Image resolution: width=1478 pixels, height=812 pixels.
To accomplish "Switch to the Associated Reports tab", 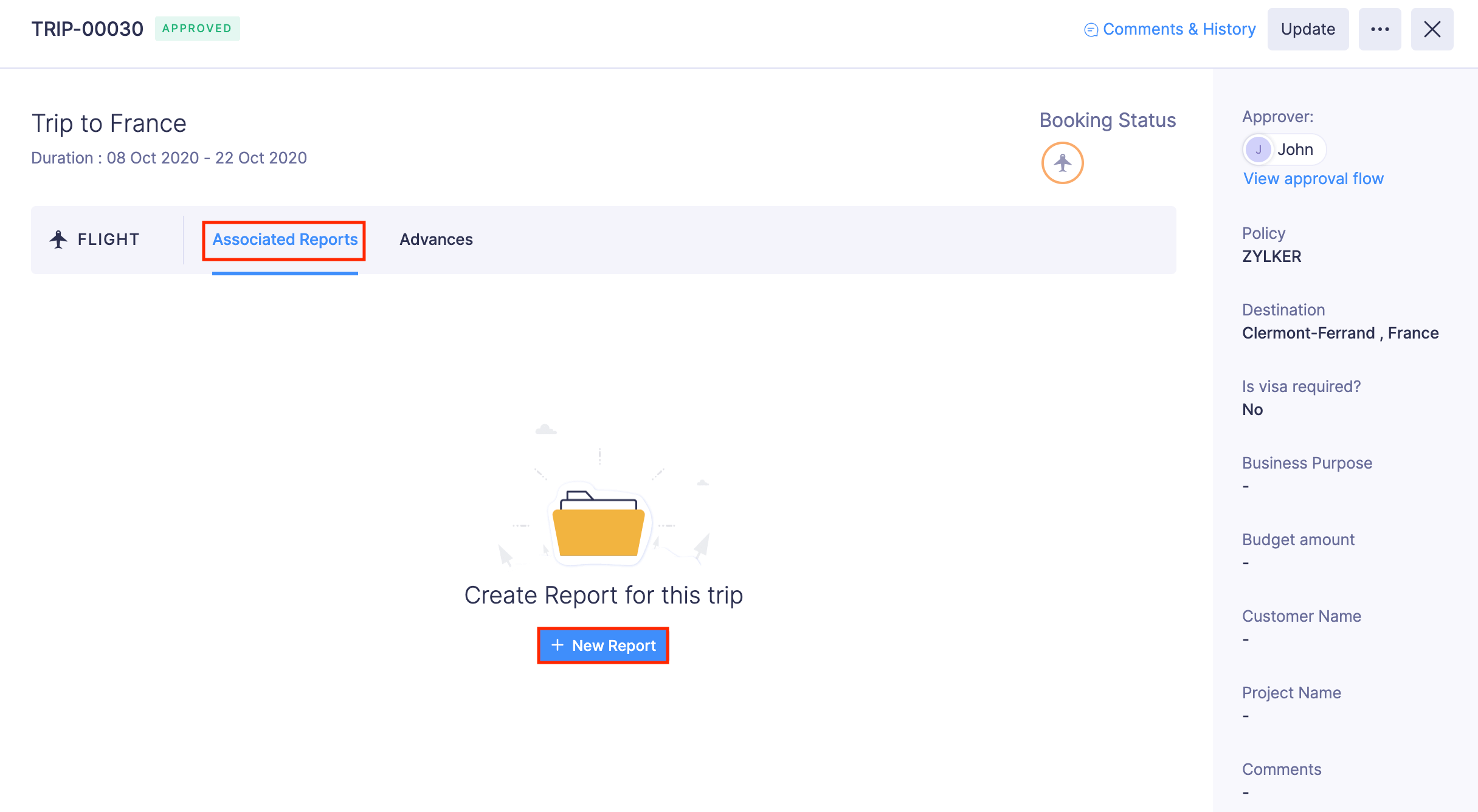I will coord(284,239).
